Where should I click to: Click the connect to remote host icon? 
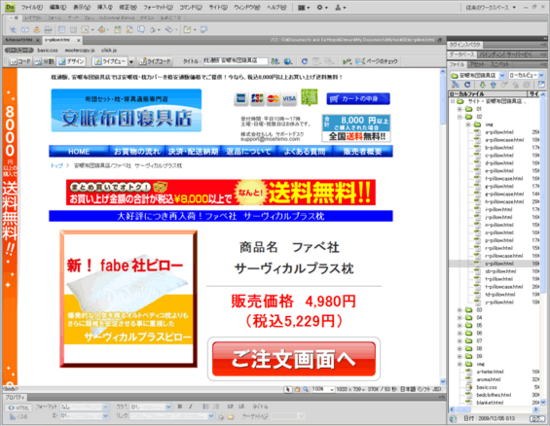click(x=455, y=85)
